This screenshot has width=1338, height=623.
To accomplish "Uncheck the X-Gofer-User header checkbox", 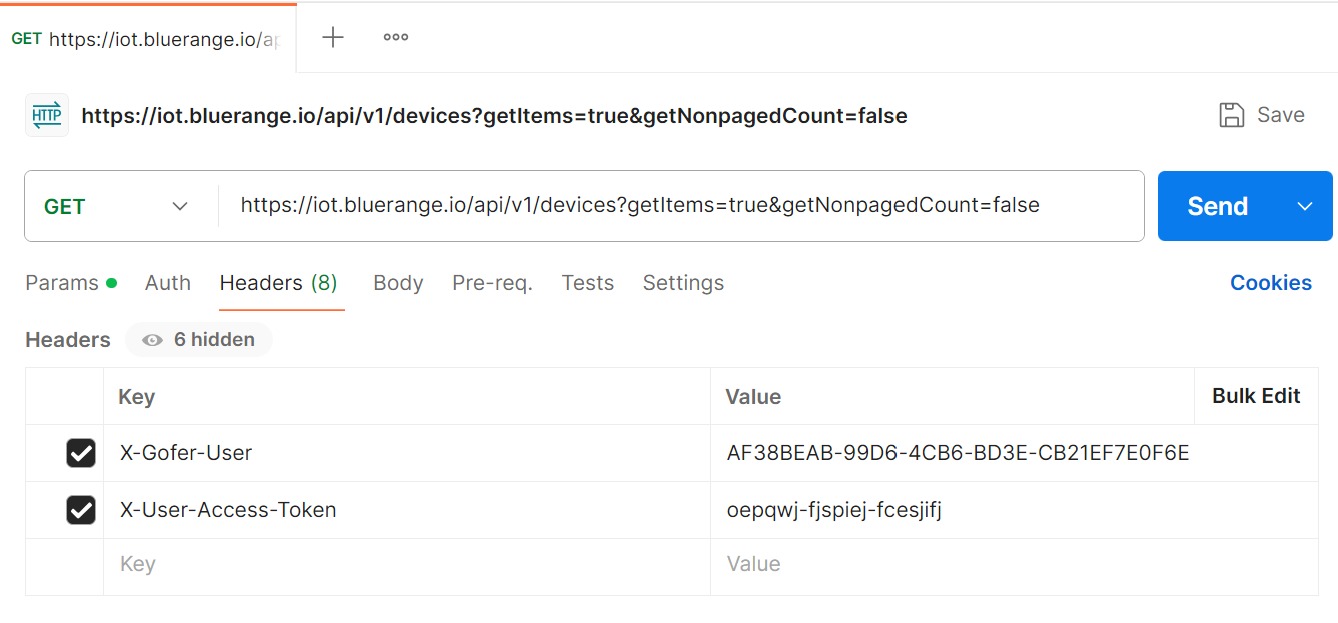I will pyautogui.click(x=81, y=453).
